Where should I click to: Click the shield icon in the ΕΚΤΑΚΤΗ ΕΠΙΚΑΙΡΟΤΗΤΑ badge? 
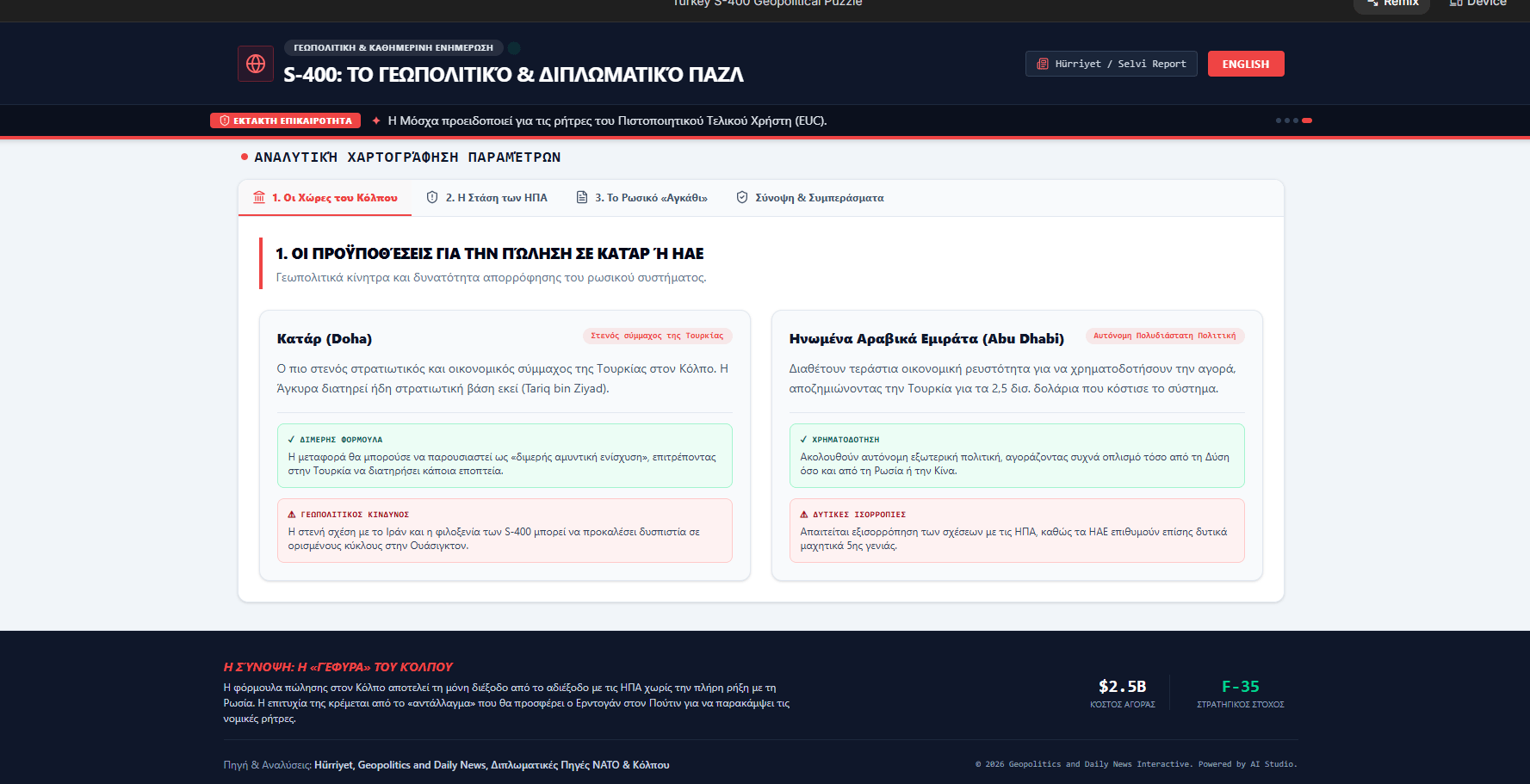(x=225, y=120)
